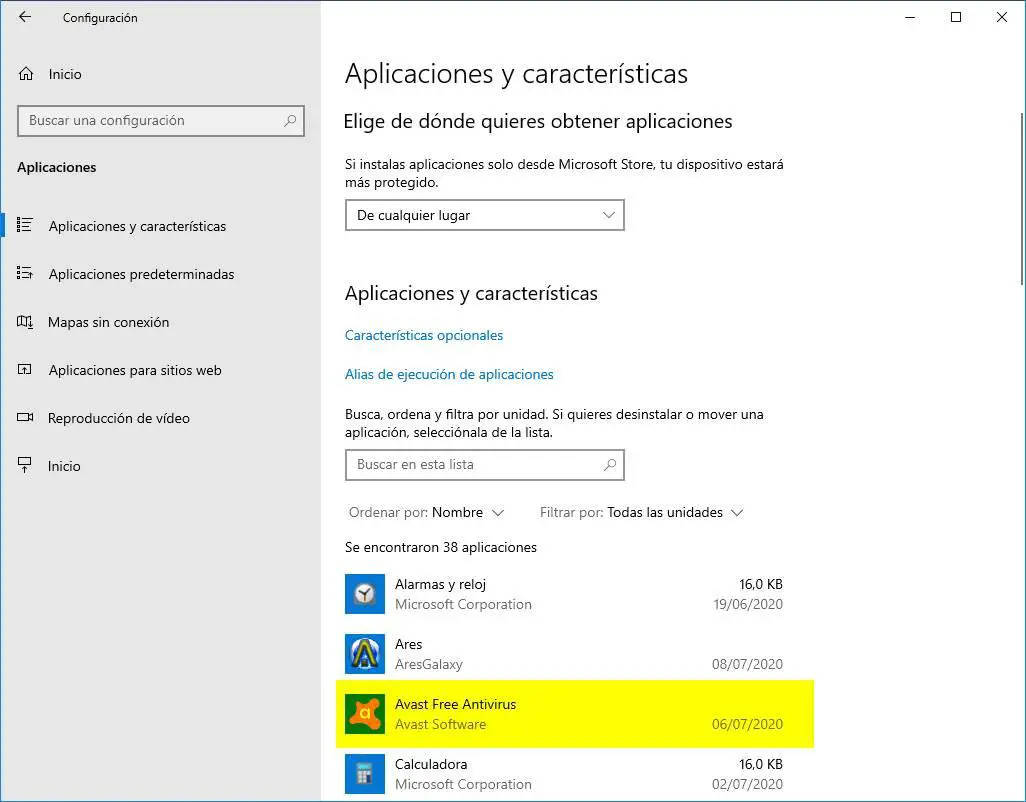Select Aplicaciones y características list icon
Viewport: 1026px width, 802px height.
click(24, 225)
